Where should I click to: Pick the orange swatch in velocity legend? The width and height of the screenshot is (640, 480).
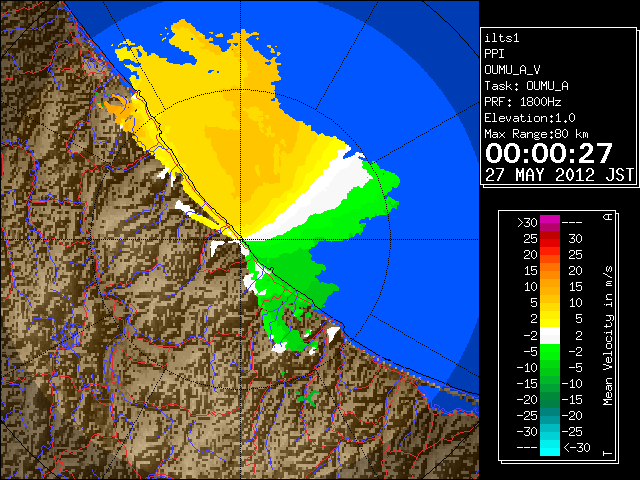[x=550, y=275]
